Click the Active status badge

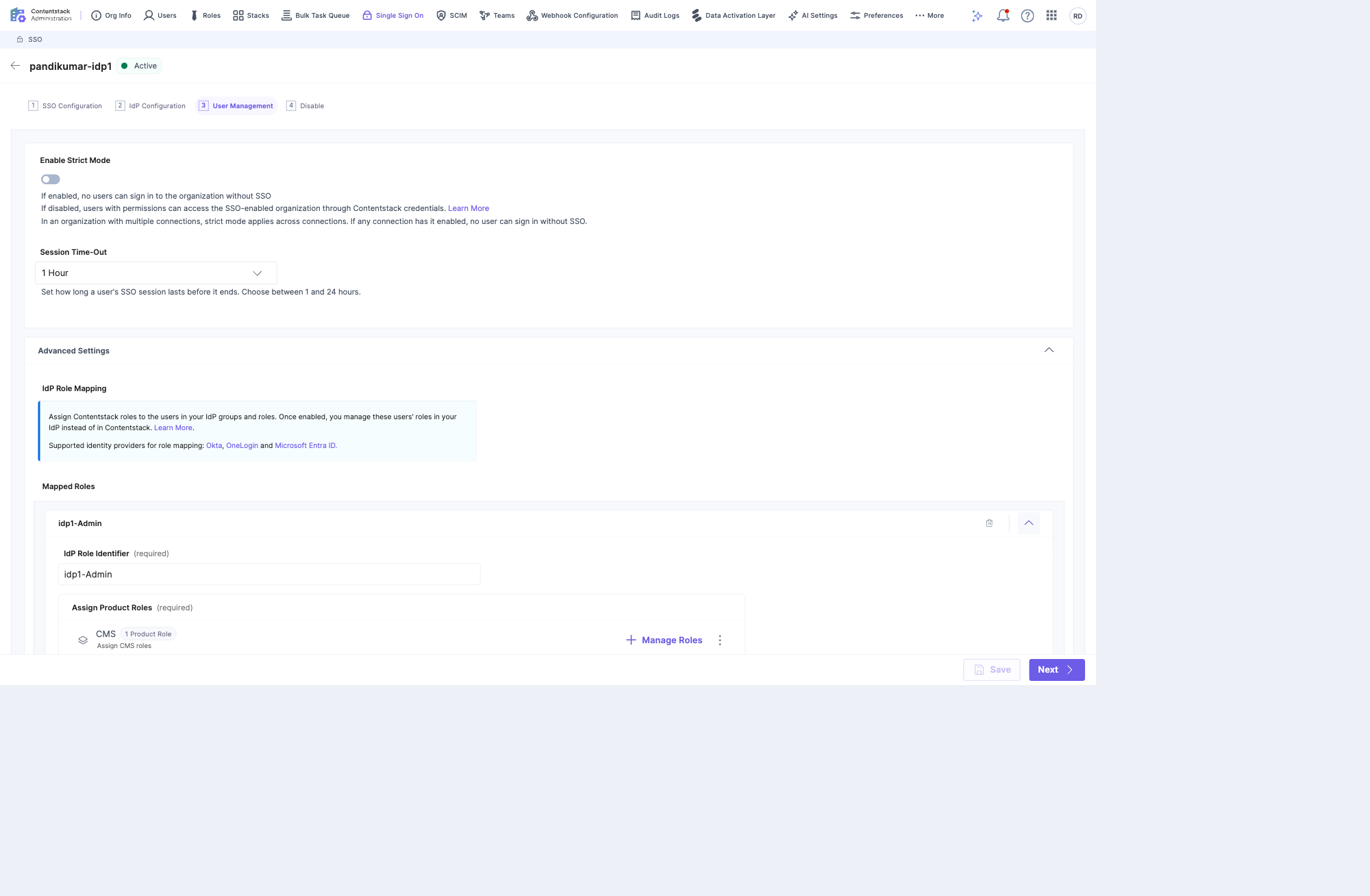point(139,66)
